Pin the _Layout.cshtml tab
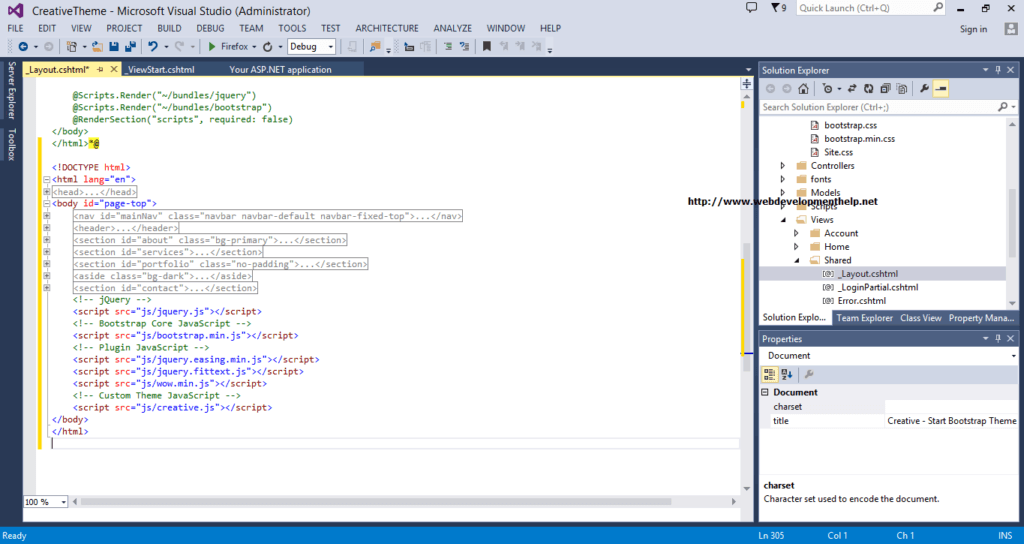The height and width of the screenshot is (544, 1024). 100,69
